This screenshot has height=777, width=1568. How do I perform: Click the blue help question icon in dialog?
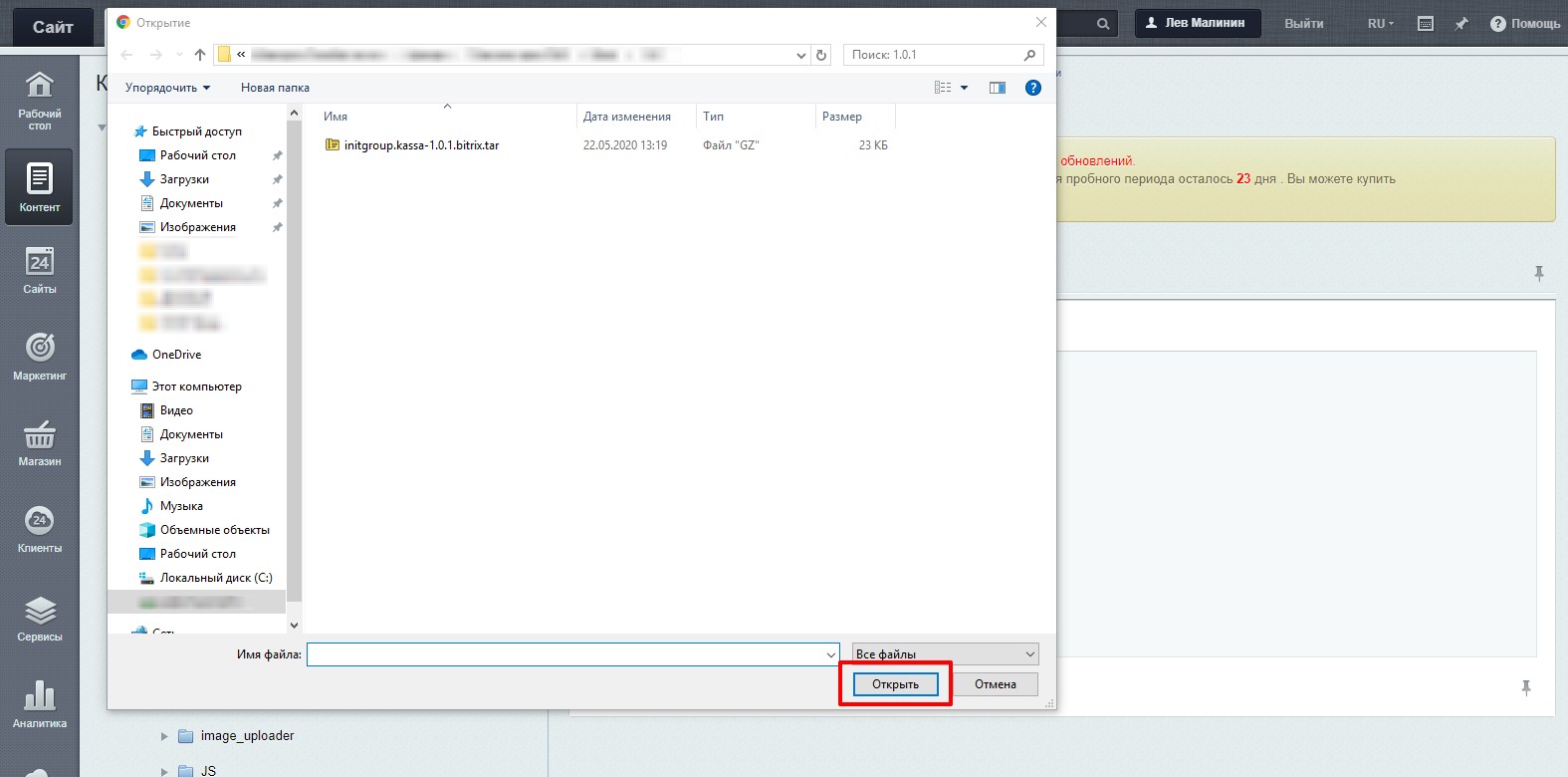[x=1033, y=88]
